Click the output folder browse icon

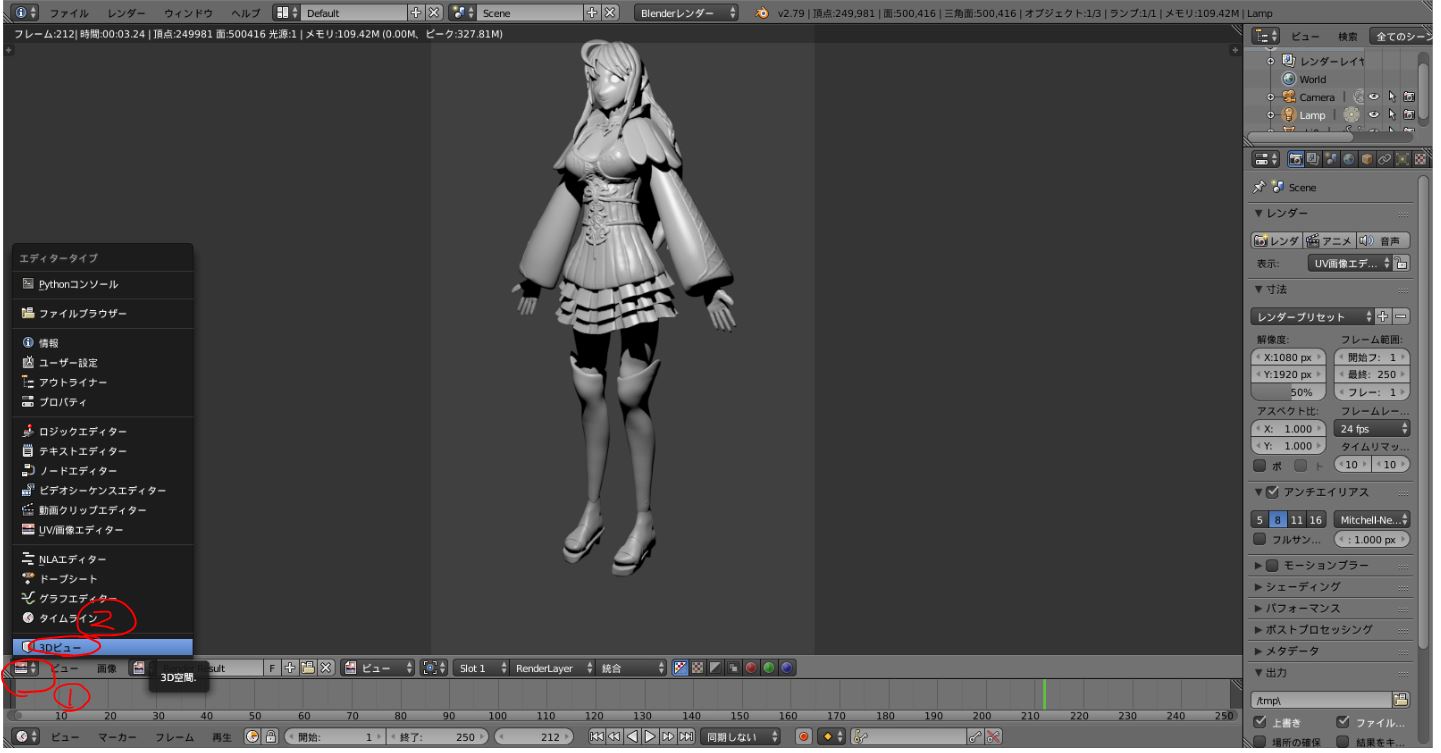(1400, 700)
